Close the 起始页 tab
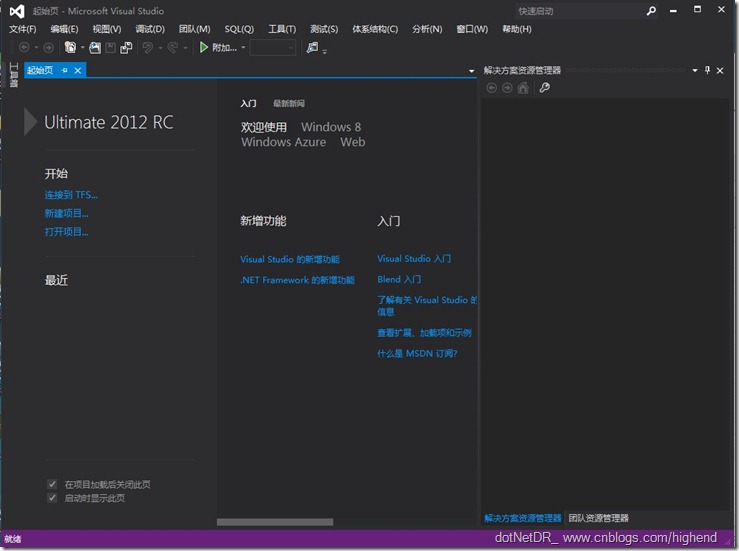 78,71
